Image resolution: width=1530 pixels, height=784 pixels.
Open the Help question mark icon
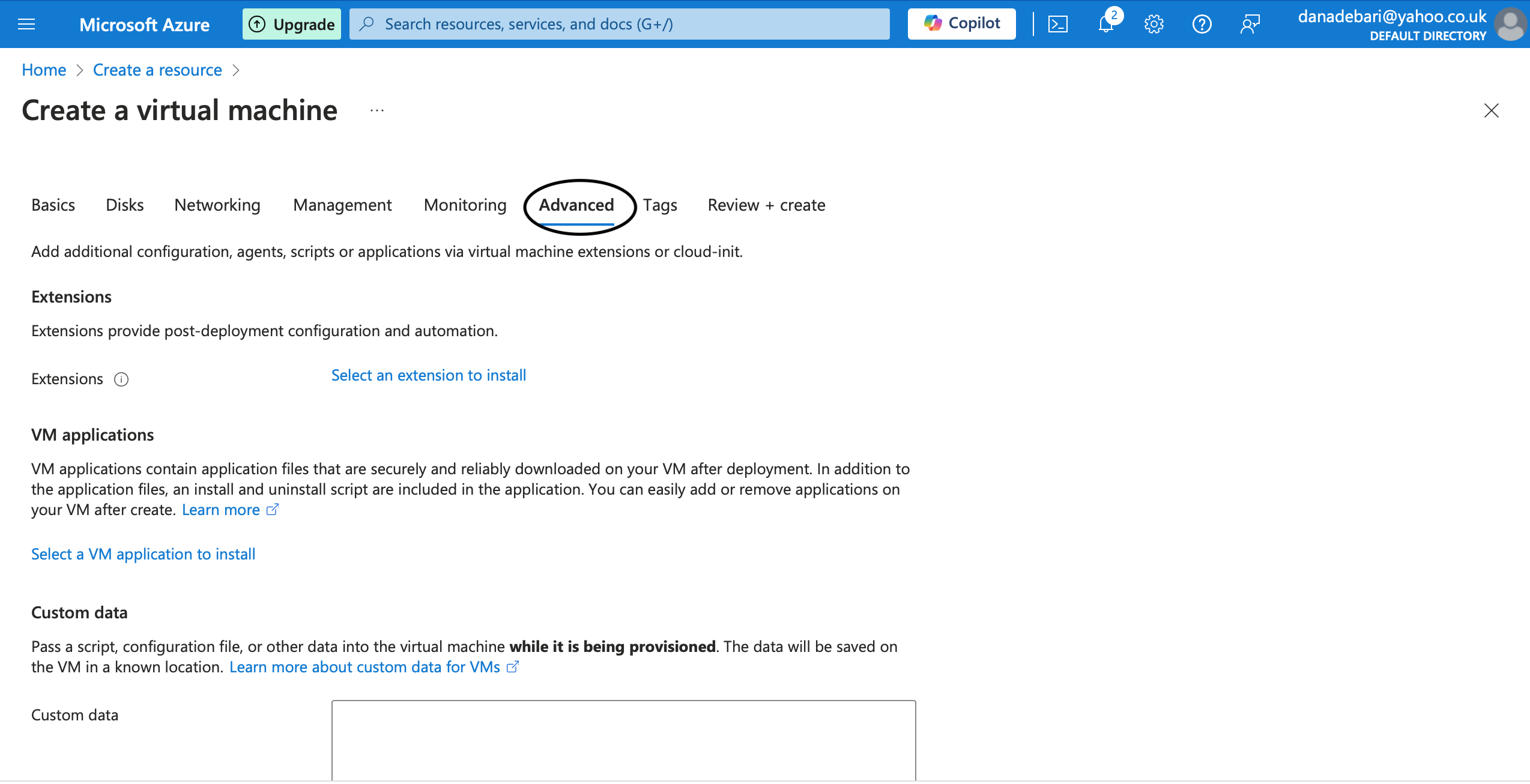pos(1202,24)
